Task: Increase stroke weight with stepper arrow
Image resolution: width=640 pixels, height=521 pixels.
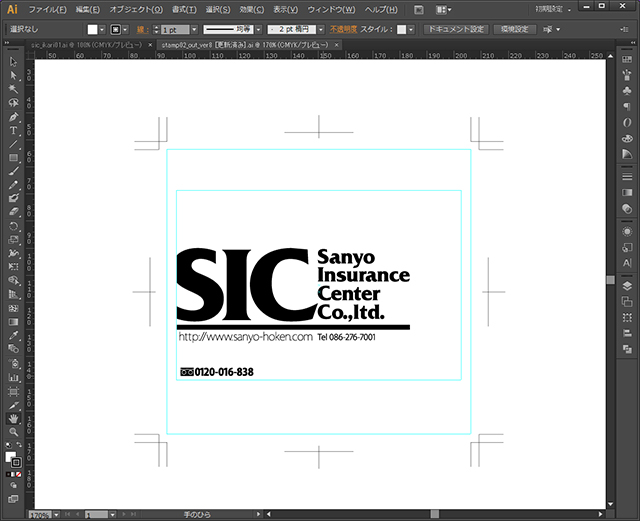Action: [156, 27]
